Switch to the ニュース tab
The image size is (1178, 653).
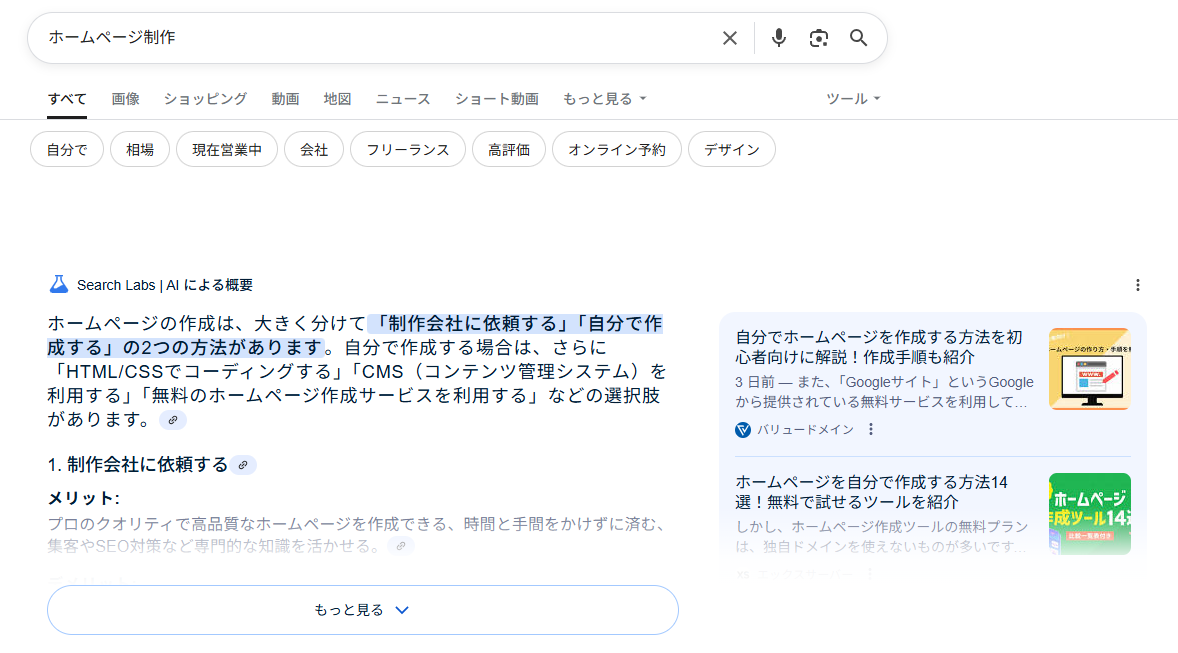[x=403, y=99]
